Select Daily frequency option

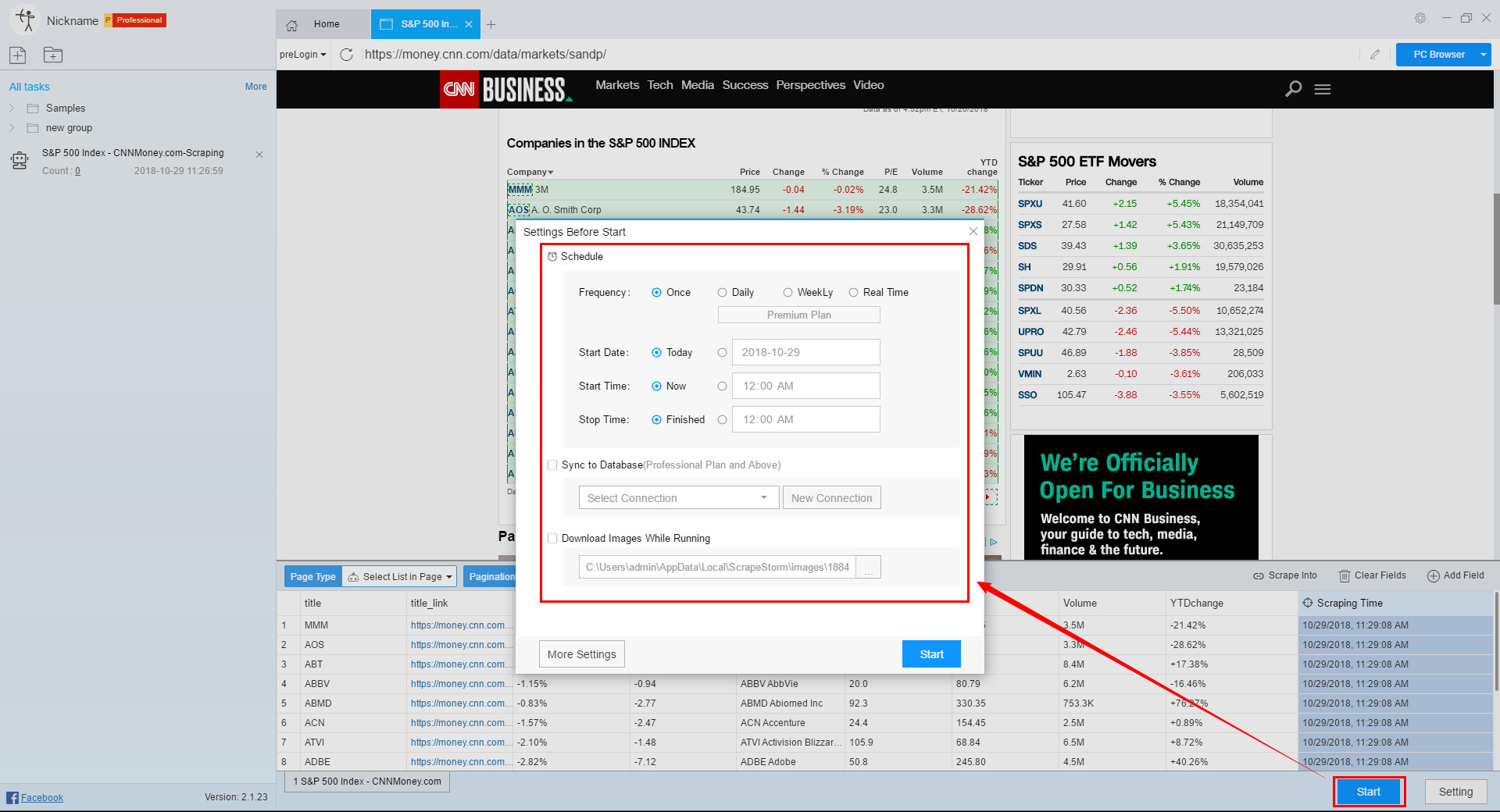(722, 293)
